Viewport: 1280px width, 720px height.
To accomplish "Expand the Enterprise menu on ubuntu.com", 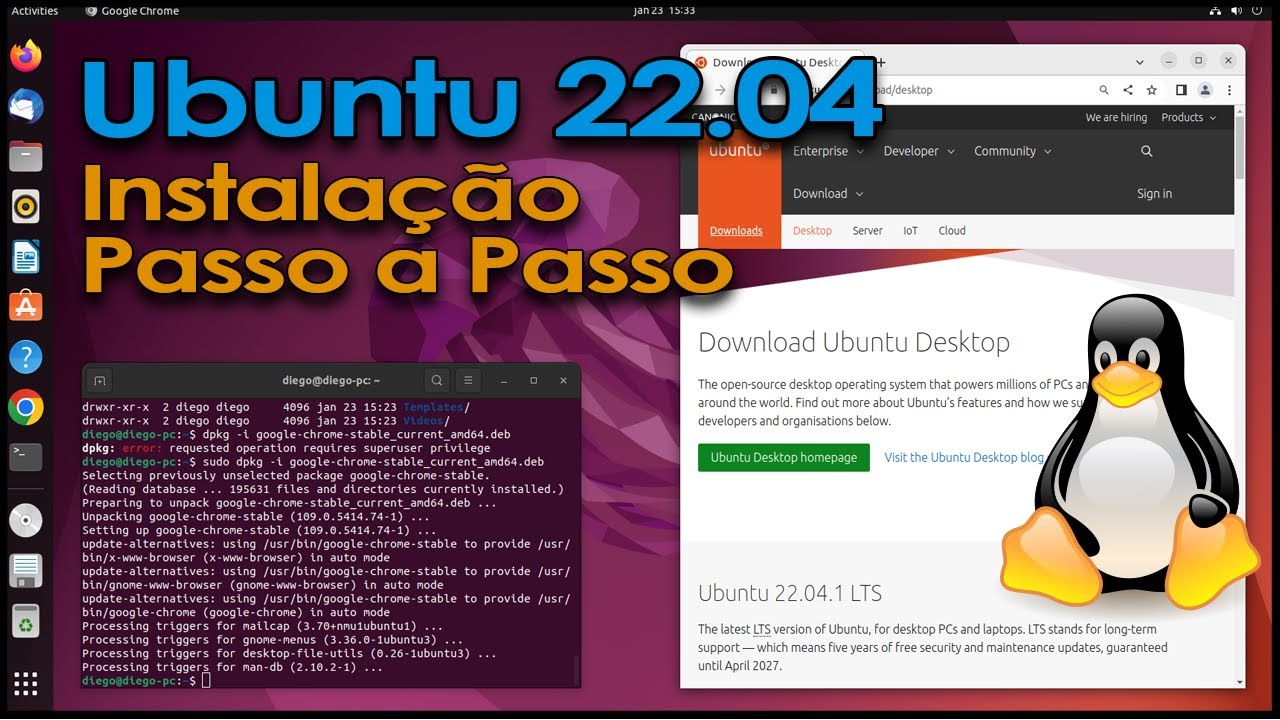I will tap(828, 151).
